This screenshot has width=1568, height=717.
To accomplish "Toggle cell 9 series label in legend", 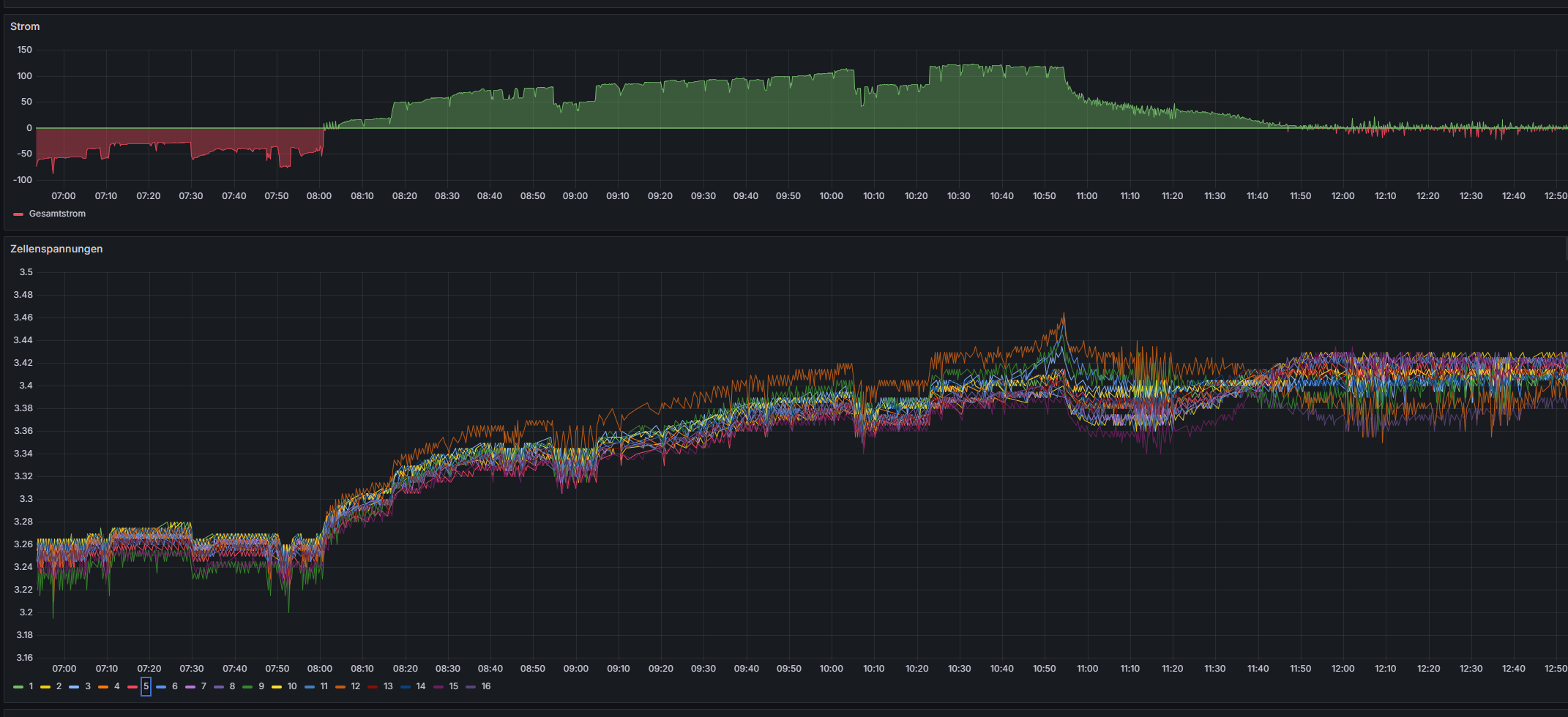I will pyautogui.click(x=261, y=686).
